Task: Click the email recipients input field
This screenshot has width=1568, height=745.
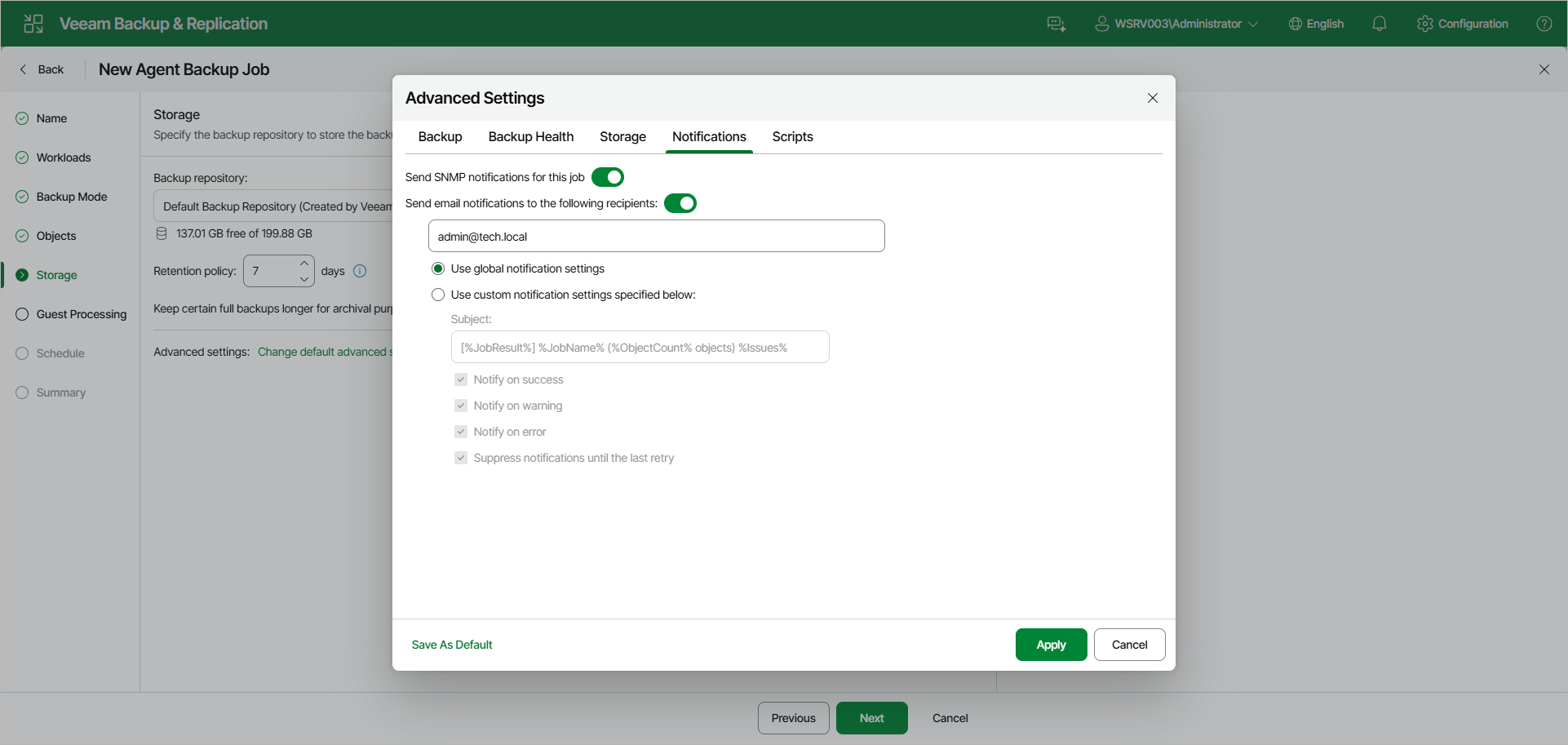Action: click(x=657, y=236)
